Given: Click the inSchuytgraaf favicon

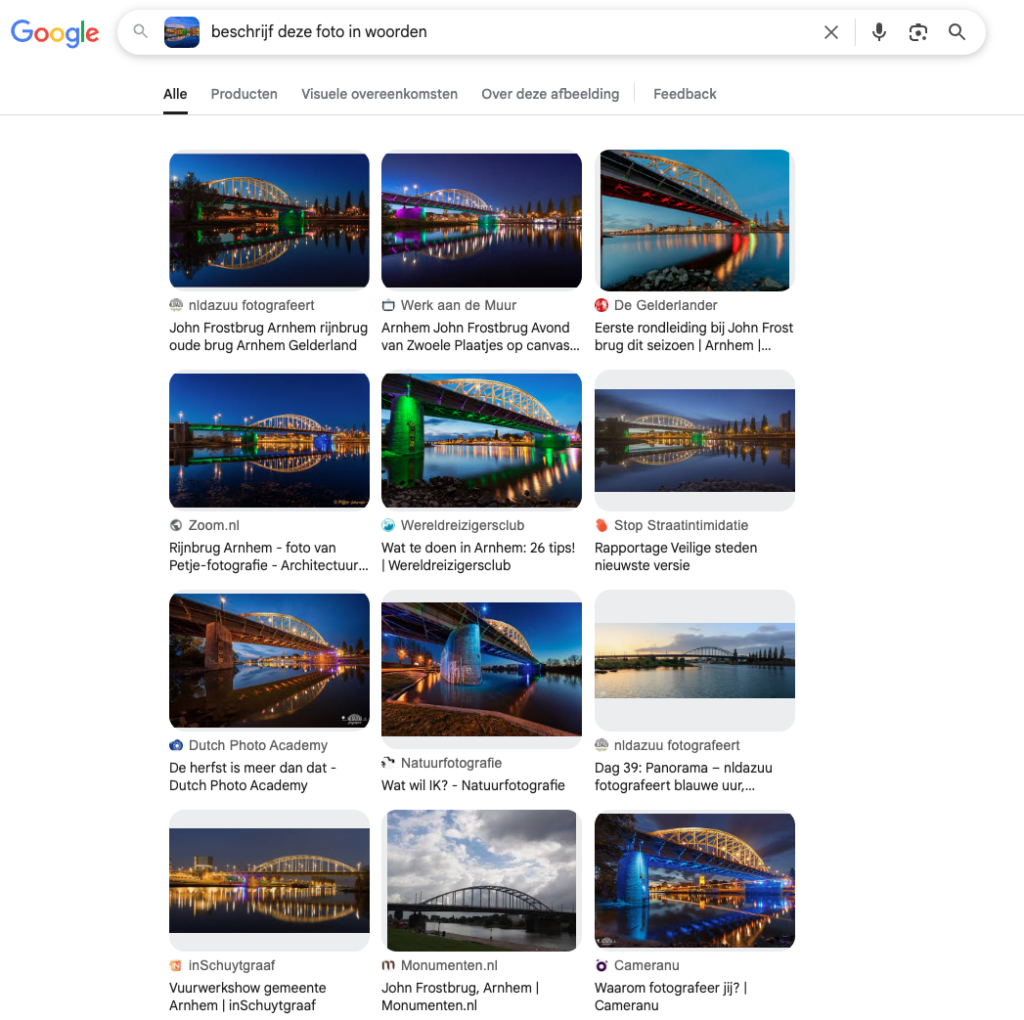Looking at the screenshot, I should (176, 965).
